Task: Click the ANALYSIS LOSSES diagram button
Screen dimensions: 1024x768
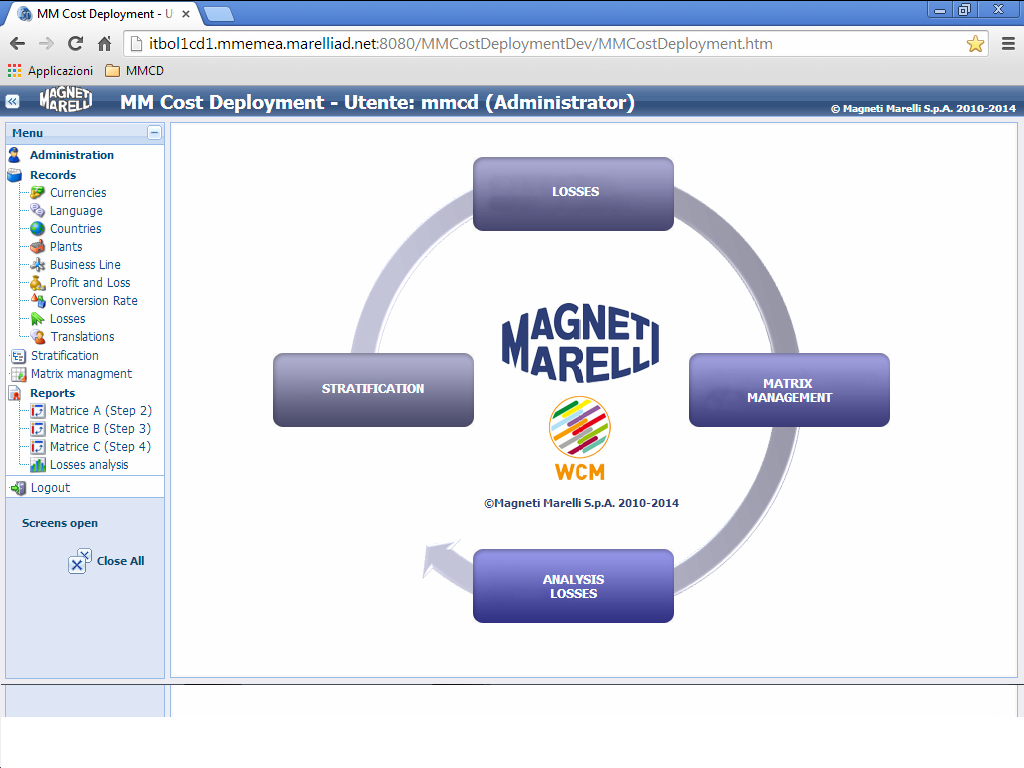Action: pyautogui.click(x=573, y=586)
